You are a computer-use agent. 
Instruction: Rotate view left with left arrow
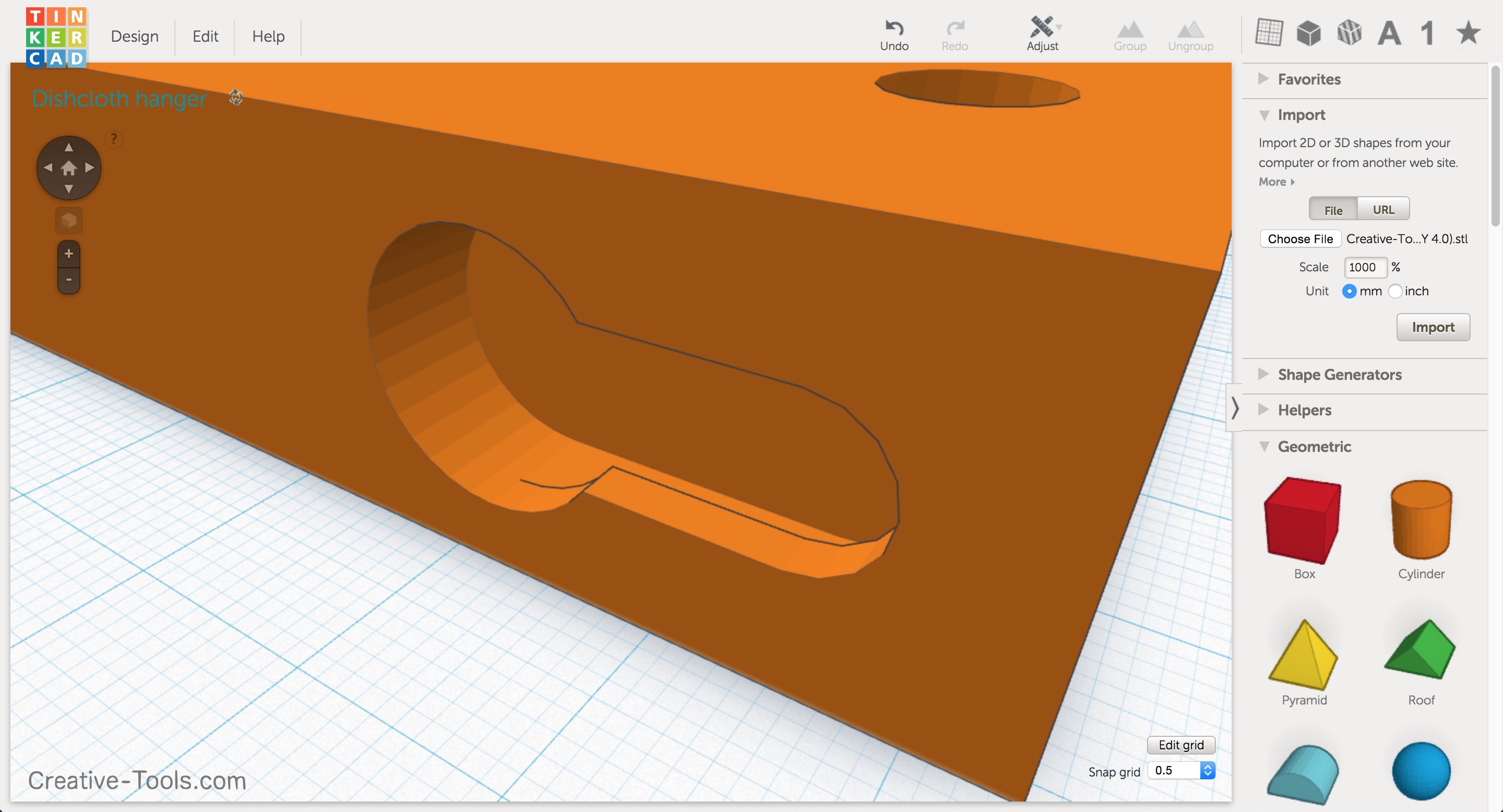[x=48, y=168]
